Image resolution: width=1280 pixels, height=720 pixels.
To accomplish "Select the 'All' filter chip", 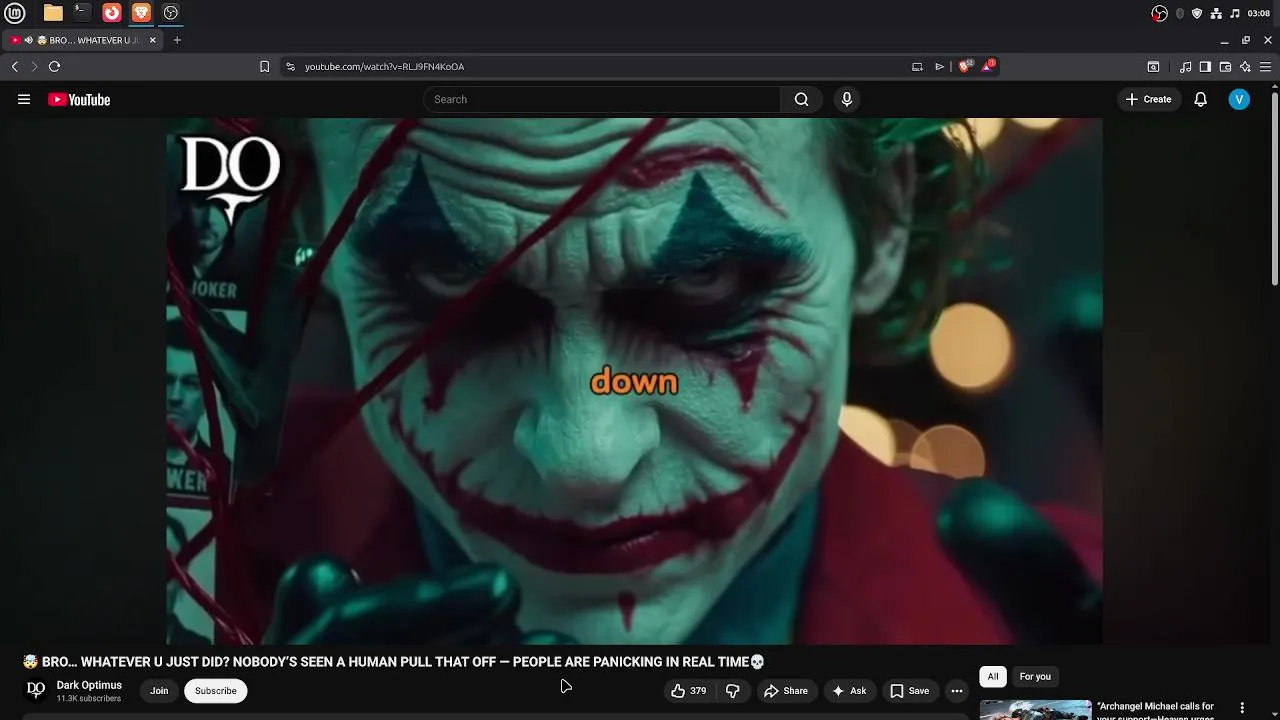I will (993, 677).
